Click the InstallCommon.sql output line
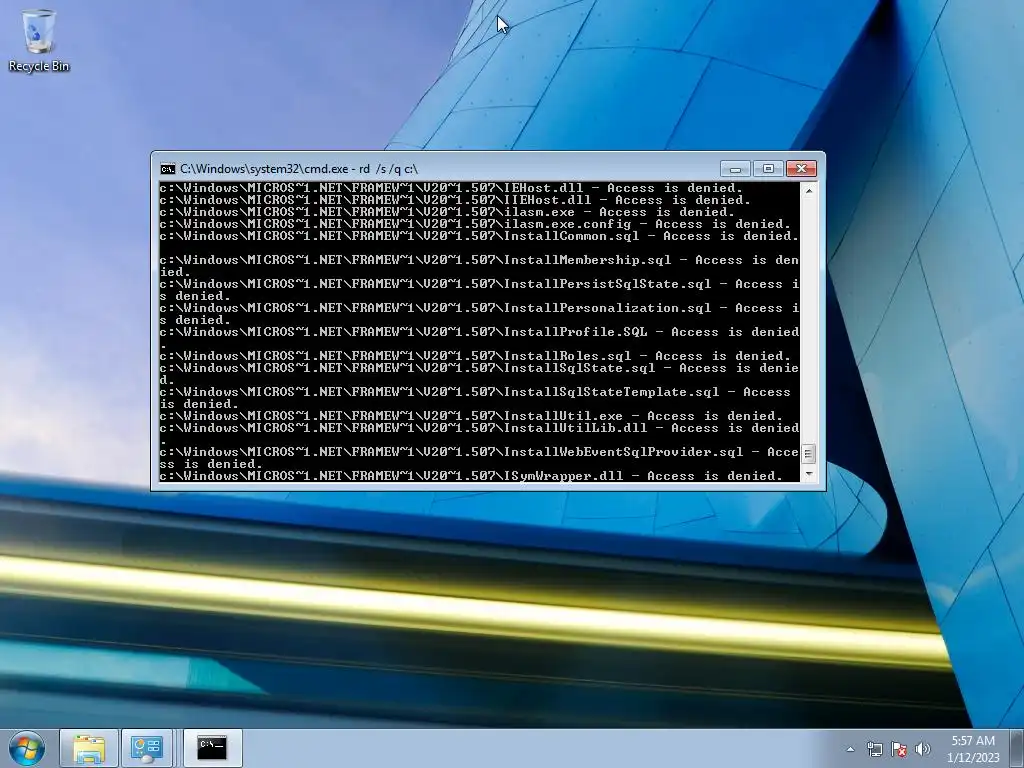This screenshot has width=1024, height=768. 479,236
